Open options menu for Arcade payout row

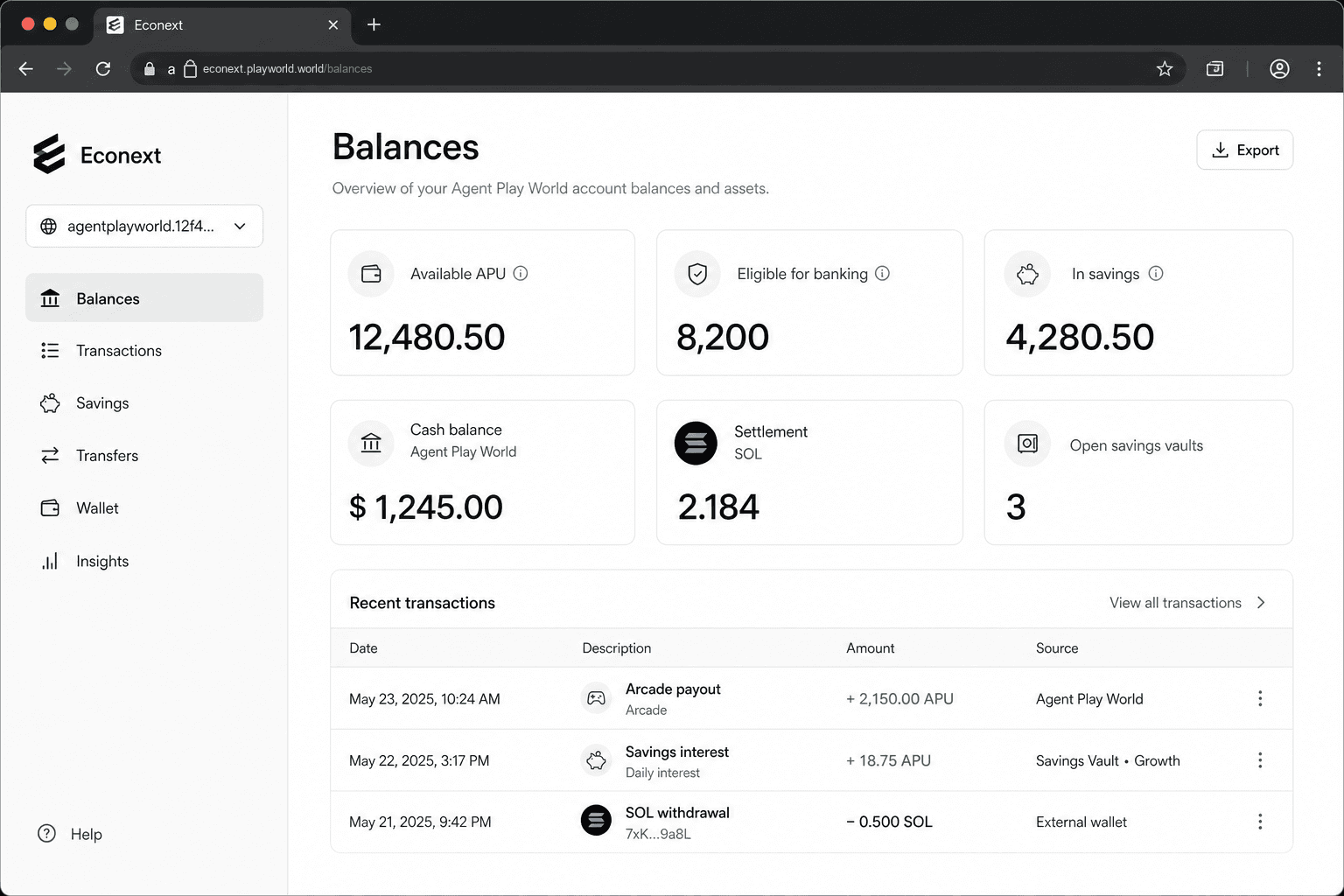[x=1260, y=698]
